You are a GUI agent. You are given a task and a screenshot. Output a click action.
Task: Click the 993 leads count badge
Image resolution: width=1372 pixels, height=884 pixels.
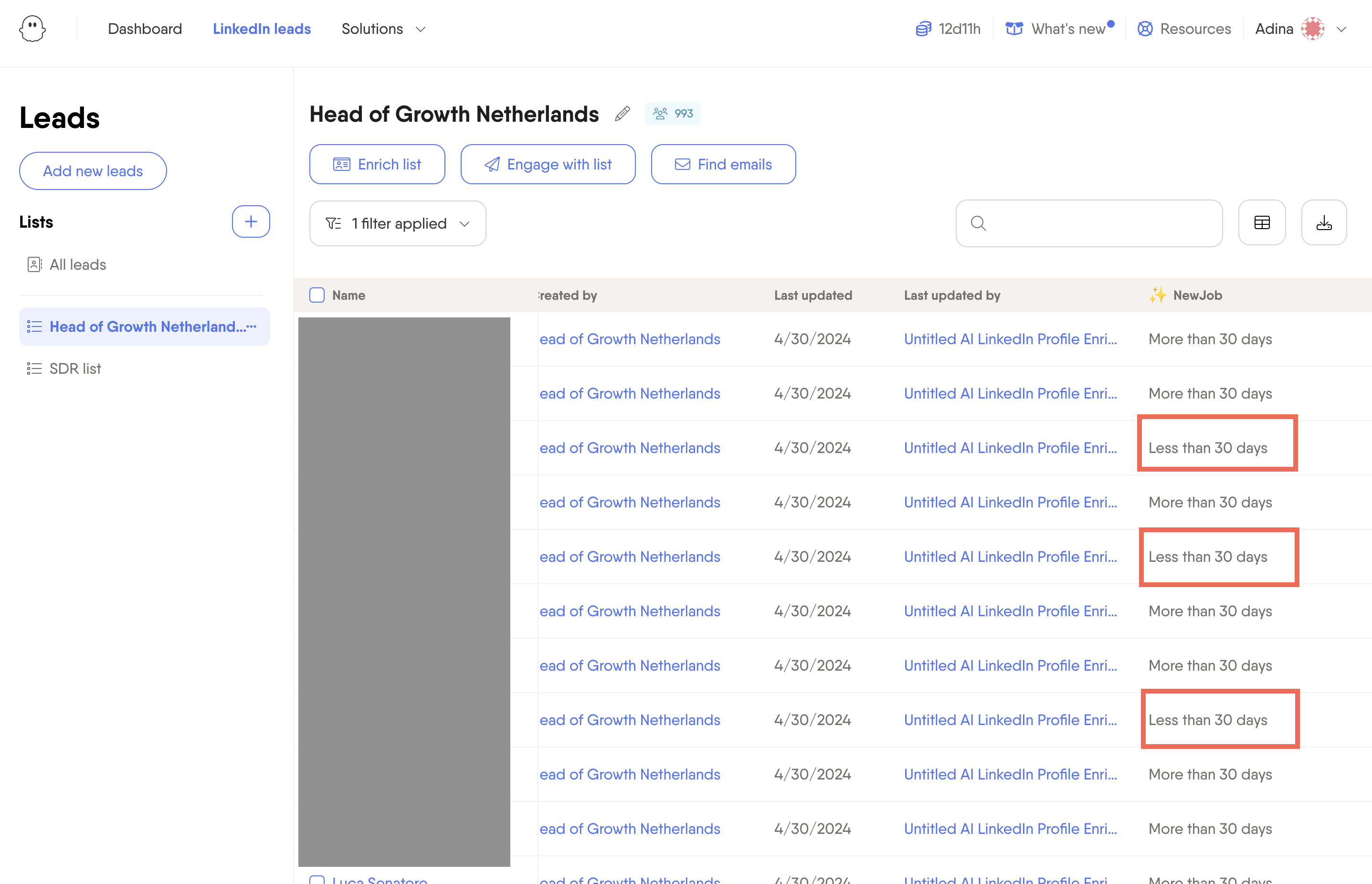(673, 114)
